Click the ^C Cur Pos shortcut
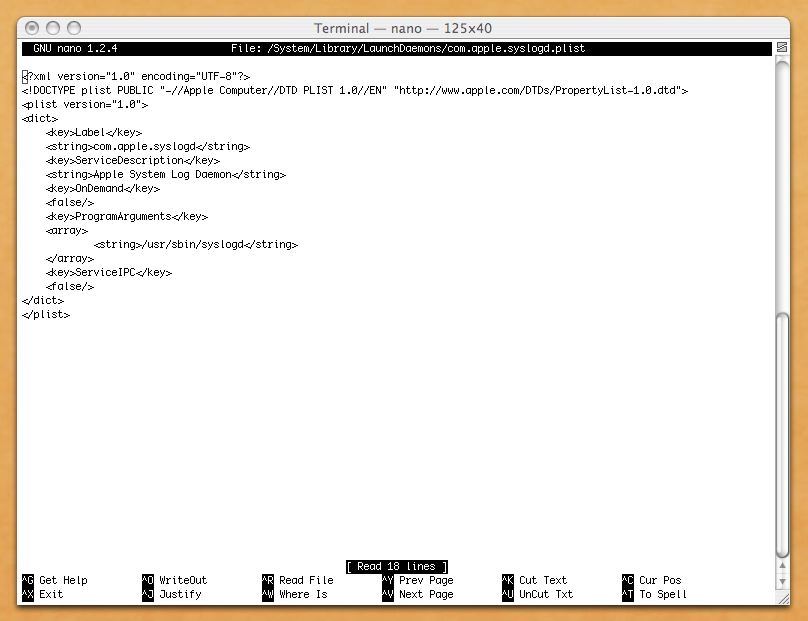Viewport: 808px width, 621px height. click(652, 580)
